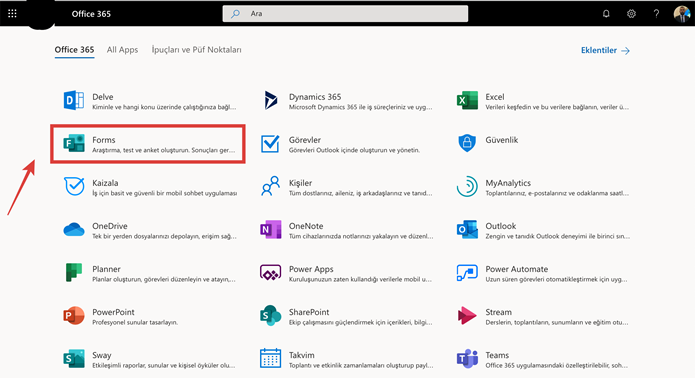695x378 pixels.
Task: Open the account profile picture
Action: (x=682, y=14)
